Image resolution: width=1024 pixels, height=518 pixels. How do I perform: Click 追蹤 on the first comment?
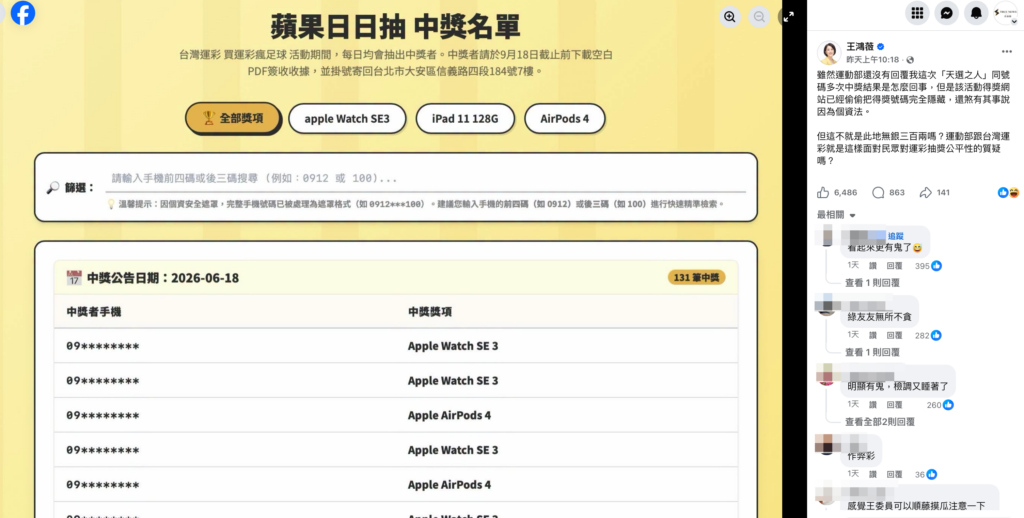(895, 236)
